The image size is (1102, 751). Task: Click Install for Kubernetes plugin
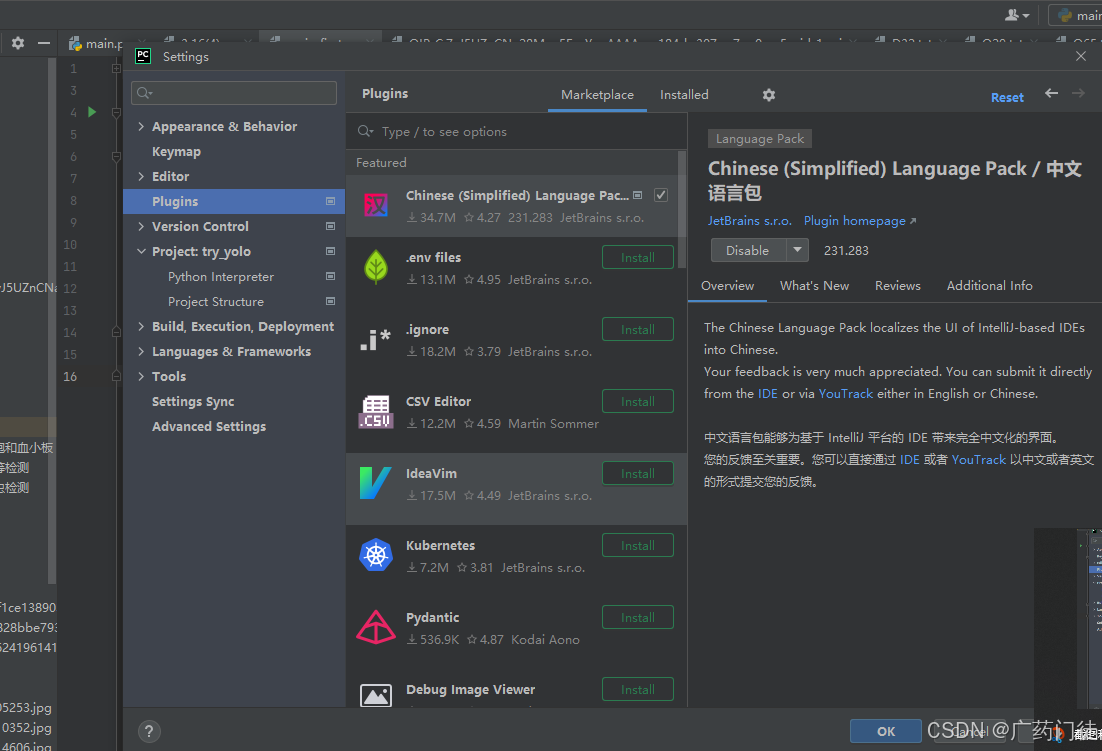pyautogui.click(x=637, y=545)
